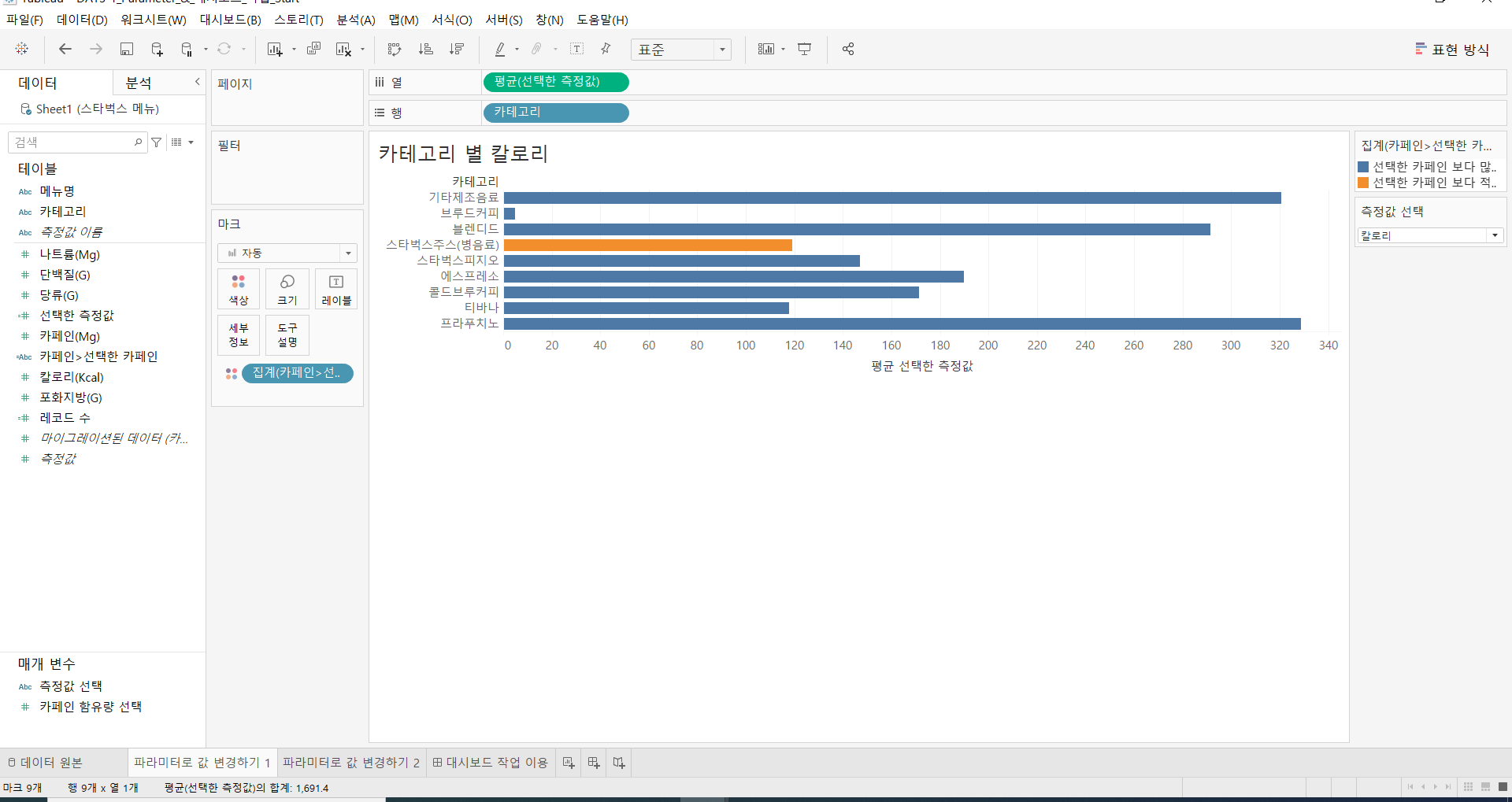Click the refresh data icon

pos(224,49)
